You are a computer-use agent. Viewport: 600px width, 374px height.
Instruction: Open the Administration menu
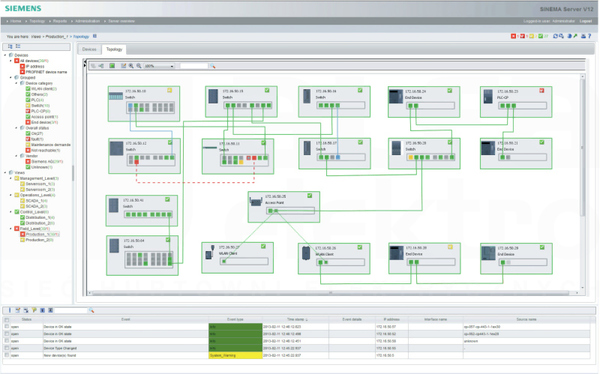(x=87, y=21)
